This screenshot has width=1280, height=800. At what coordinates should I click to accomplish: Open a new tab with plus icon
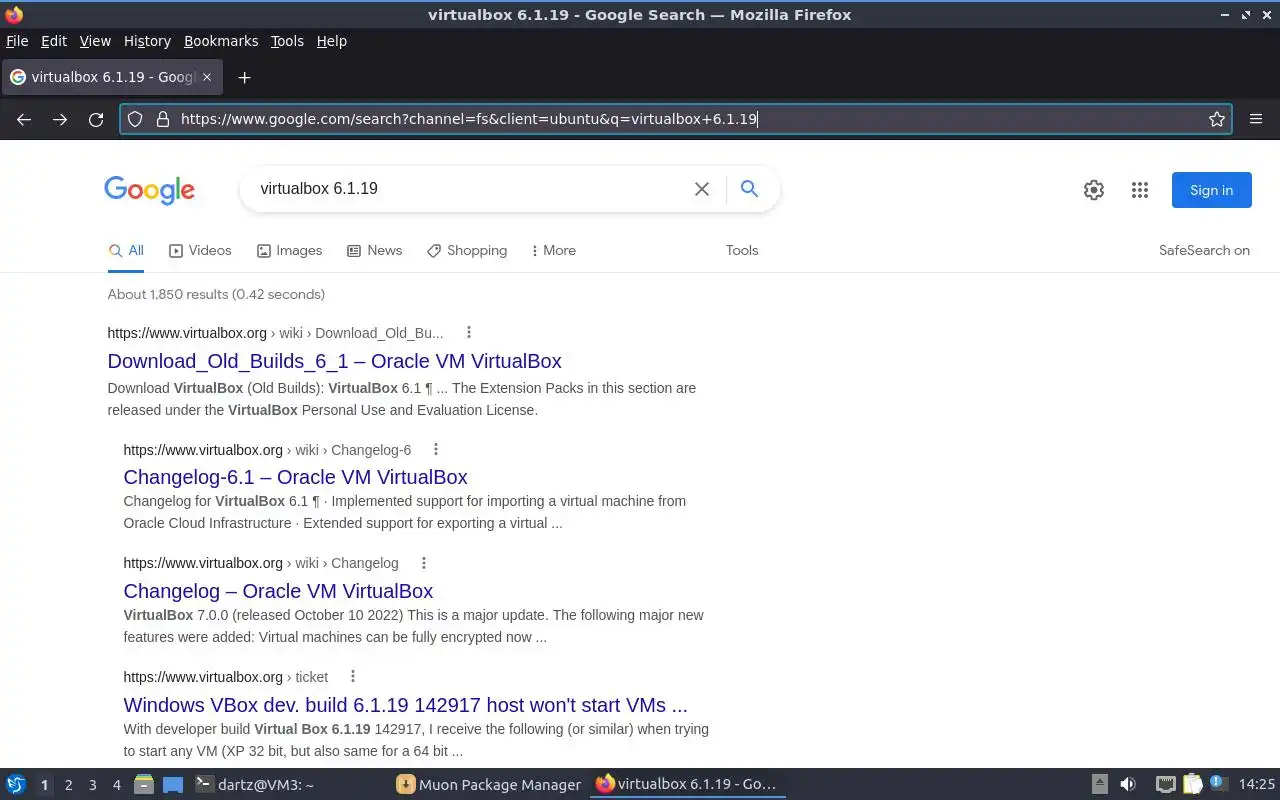[244, 77]
